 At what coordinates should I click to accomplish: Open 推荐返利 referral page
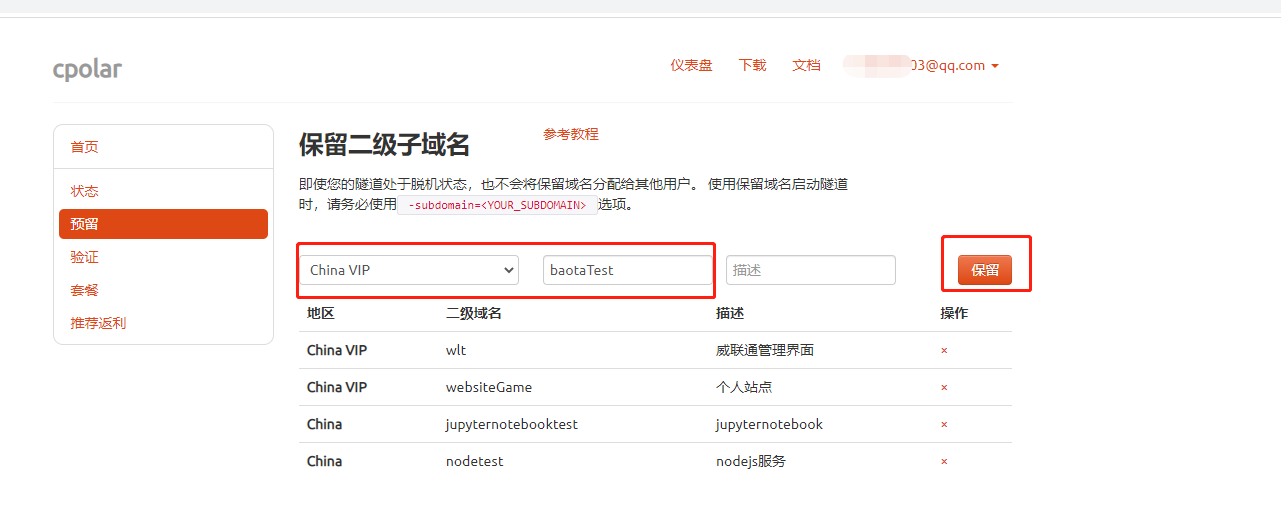[x=98, y=323]
